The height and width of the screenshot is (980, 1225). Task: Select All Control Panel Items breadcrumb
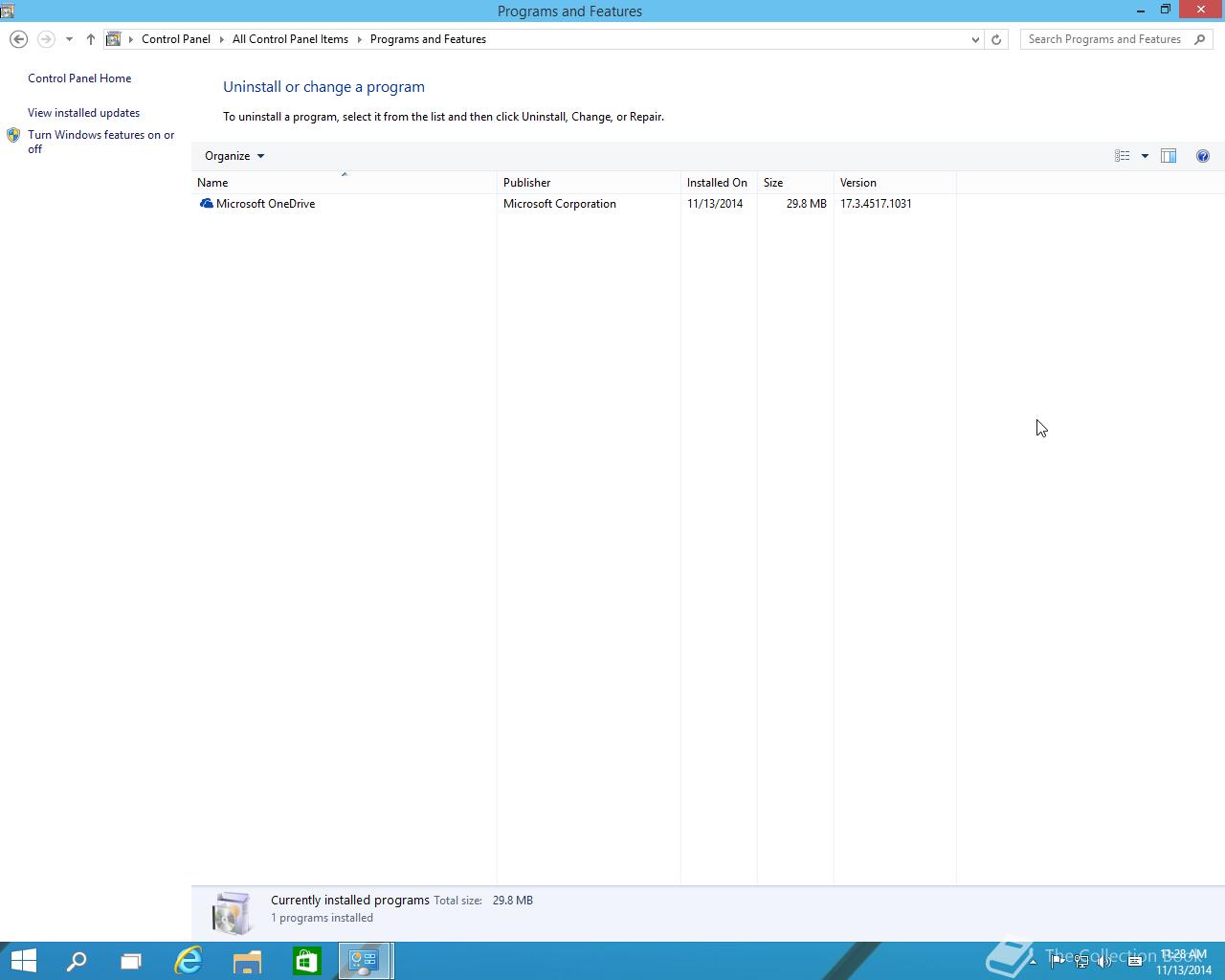click(290, 39)
